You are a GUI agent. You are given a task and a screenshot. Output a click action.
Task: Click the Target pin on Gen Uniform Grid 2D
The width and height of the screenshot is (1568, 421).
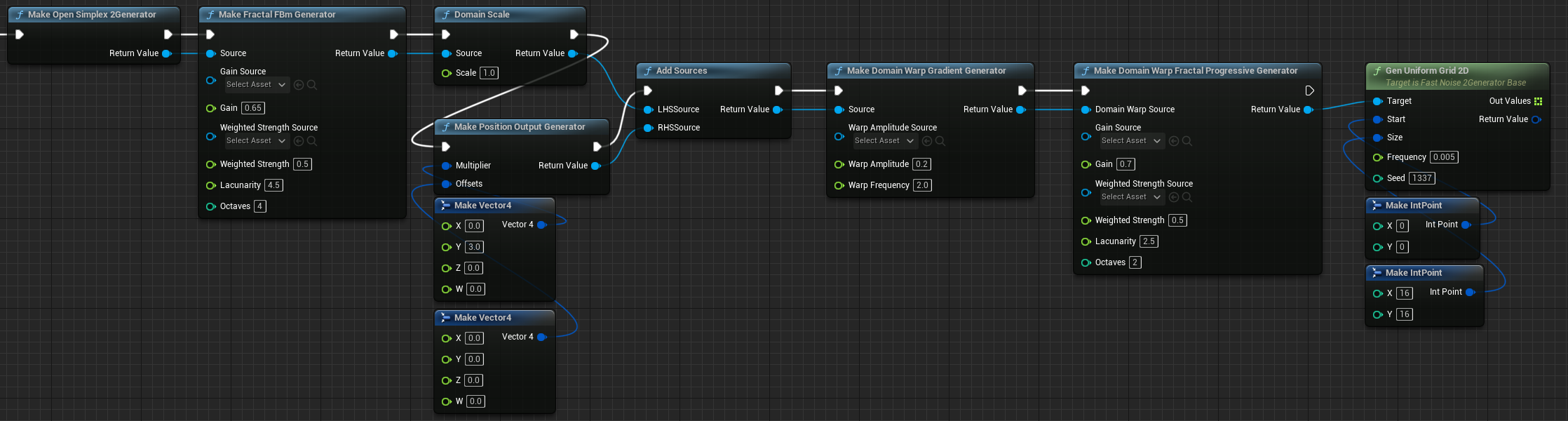pos(1377,101)
